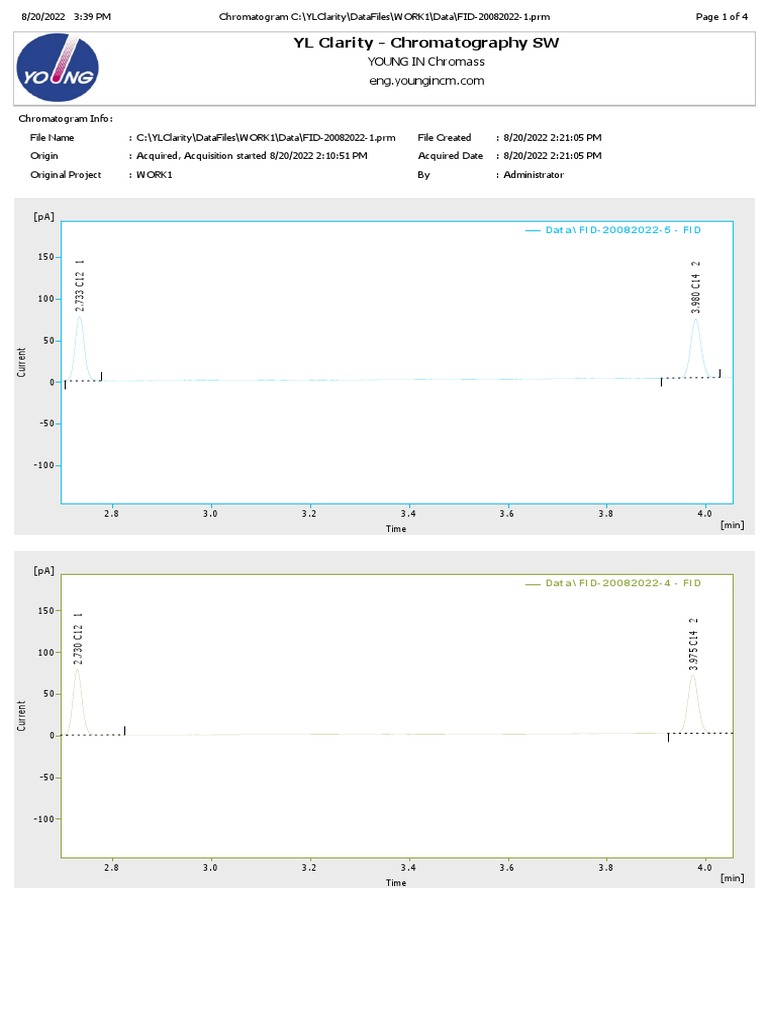Click the 8/20/2022 3:39 PM print timestamp
Screen dimensions: 768x1024
pyautogui.click(x=66, y=16)
